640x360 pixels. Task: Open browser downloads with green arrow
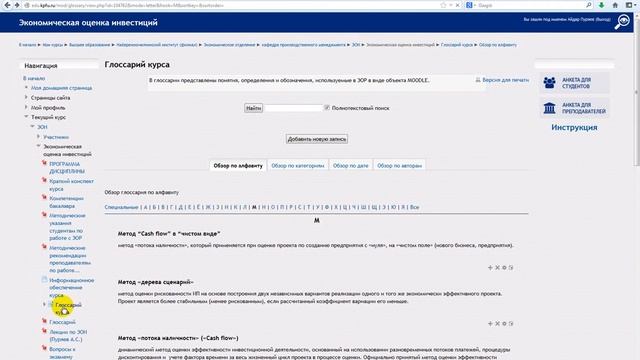pyautogui.click(x=601, y=5)
